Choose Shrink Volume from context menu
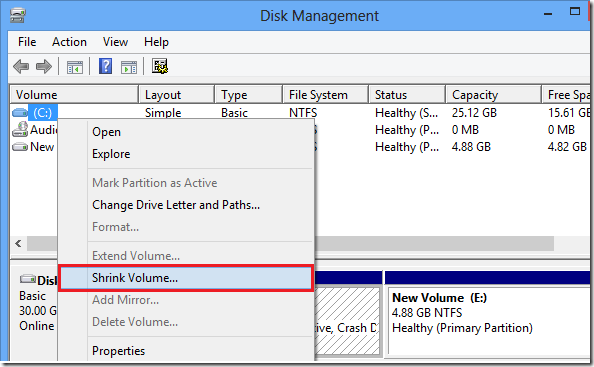Viewport: 594px width, 367px height. pyautogui.click(x=186, y=278)
